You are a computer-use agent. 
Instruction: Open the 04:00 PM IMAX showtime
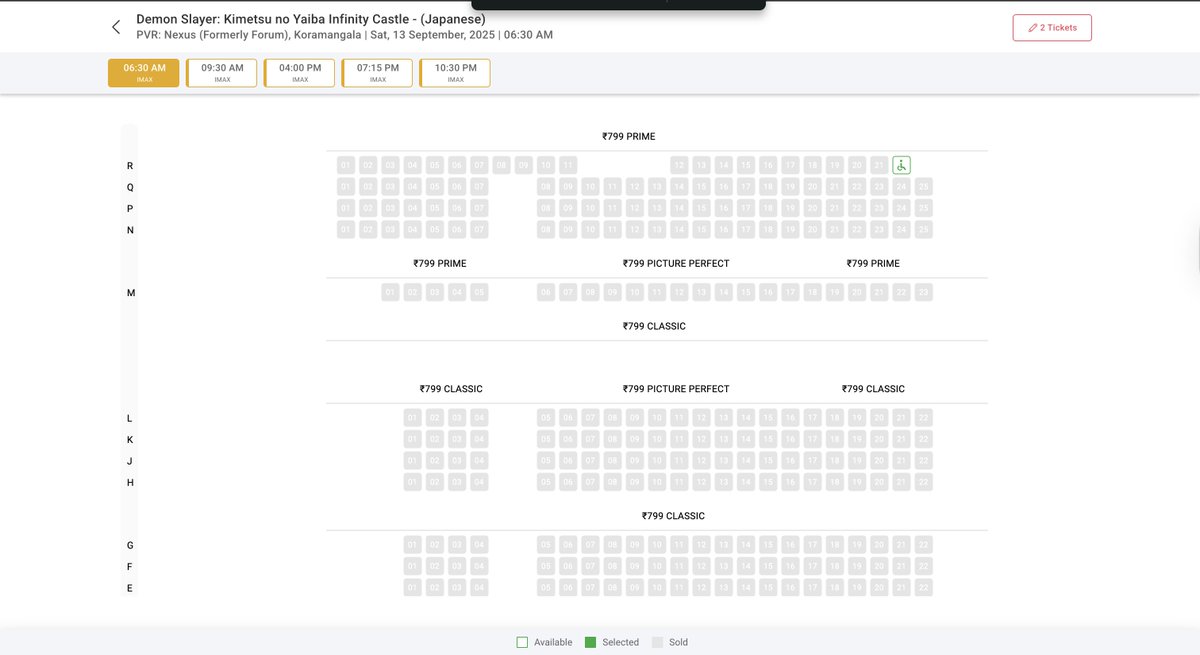[x=299, y=72]
